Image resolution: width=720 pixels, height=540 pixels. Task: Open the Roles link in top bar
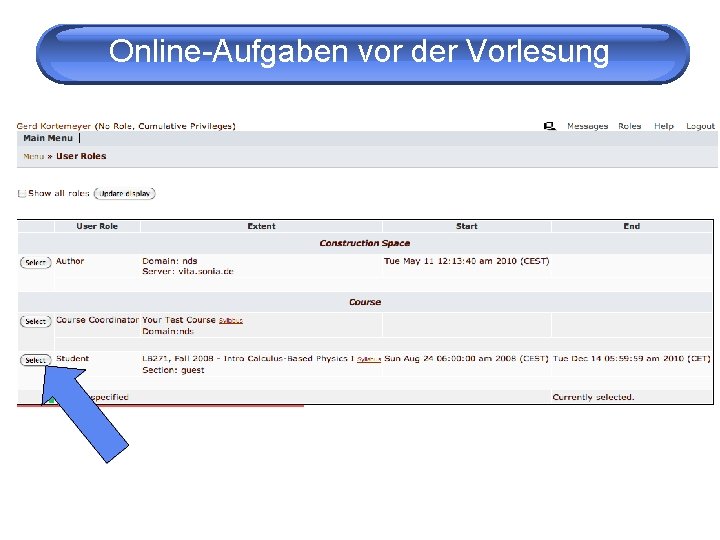(630, 126)
